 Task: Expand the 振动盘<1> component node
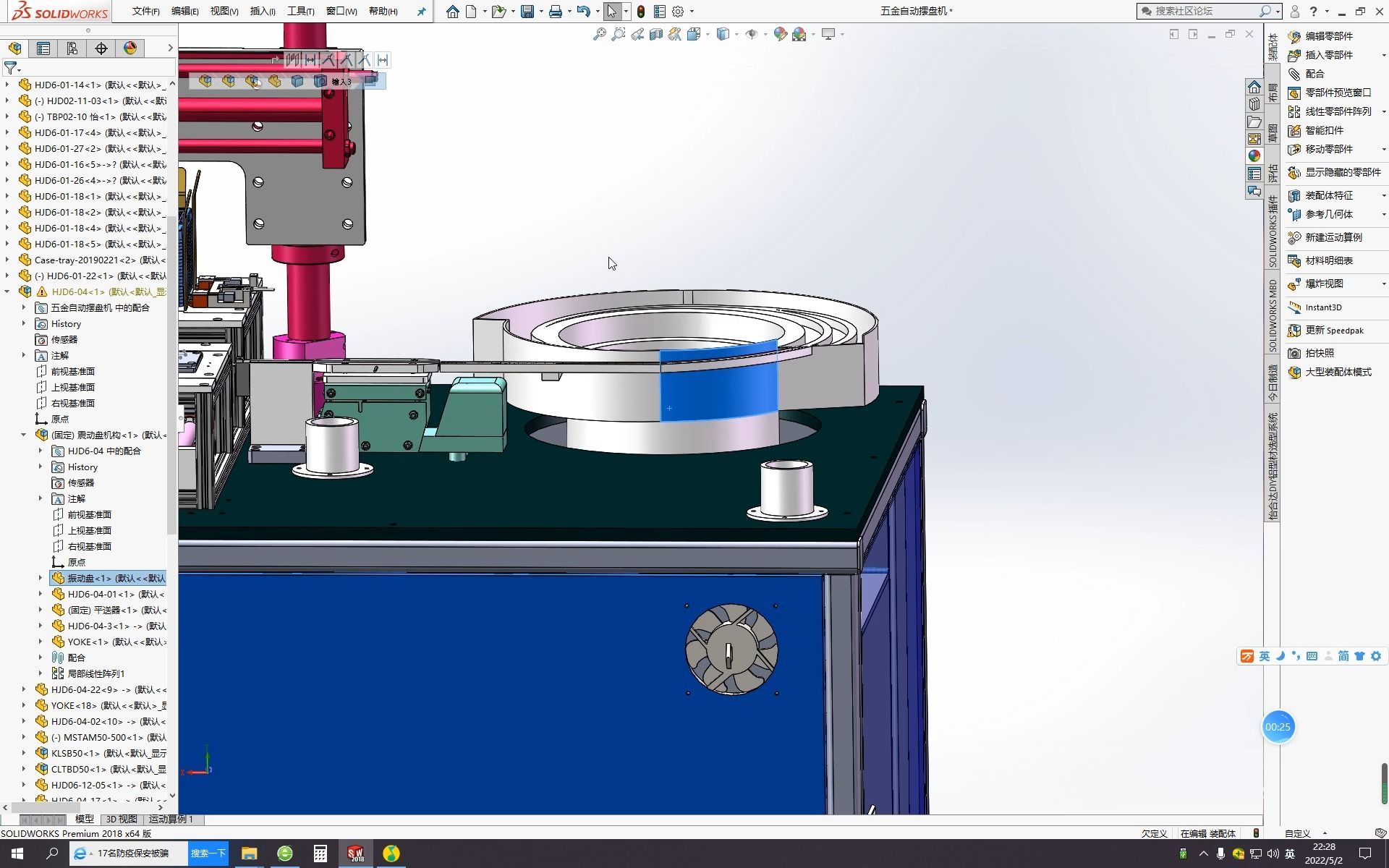point(41,578)
